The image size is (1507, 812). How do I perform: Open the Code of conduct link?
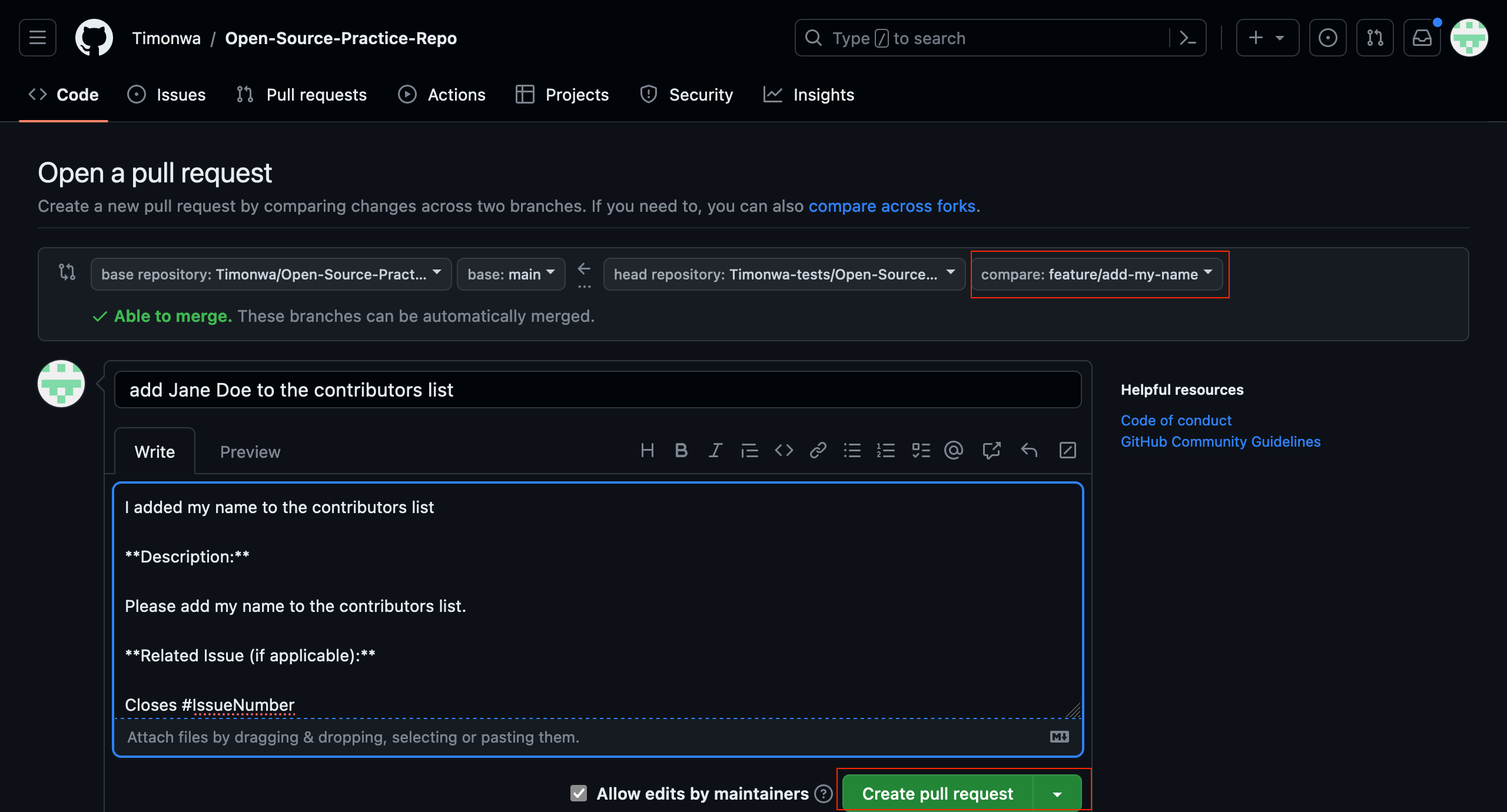[x=1176, y=420]
